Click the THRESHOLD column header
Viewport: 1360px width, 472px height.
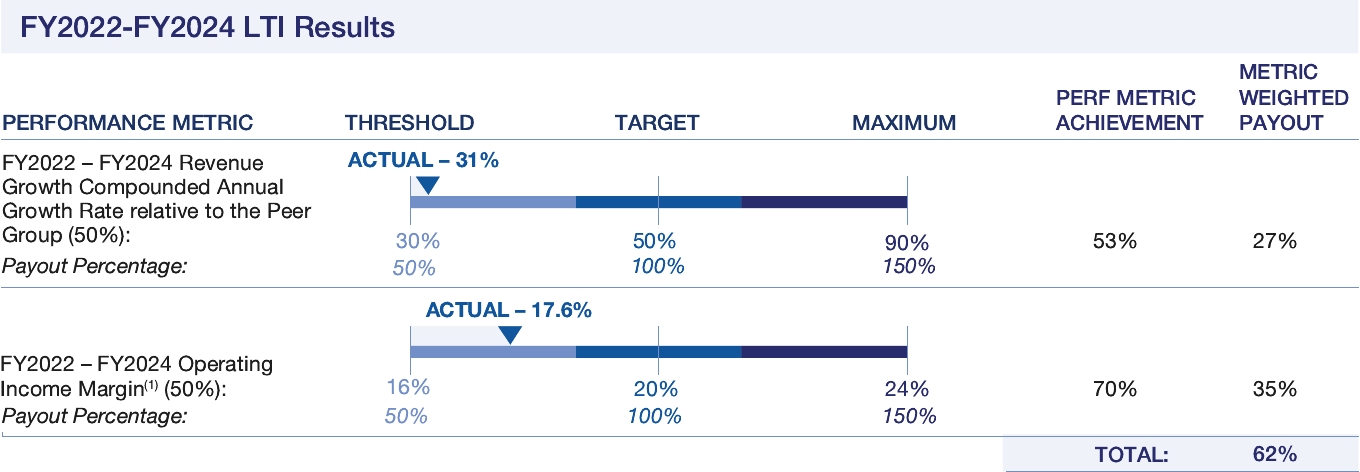409,123
